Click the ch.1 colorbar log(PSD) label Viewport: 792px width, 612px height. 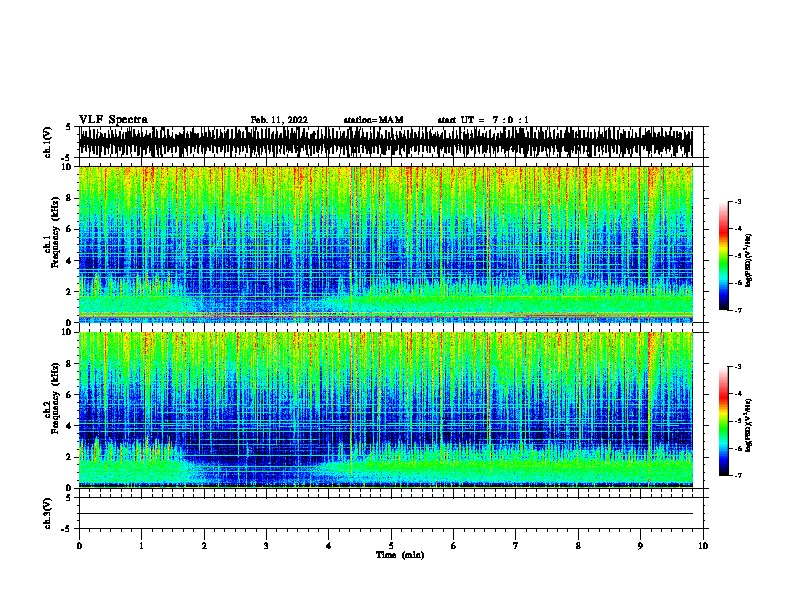749,260
